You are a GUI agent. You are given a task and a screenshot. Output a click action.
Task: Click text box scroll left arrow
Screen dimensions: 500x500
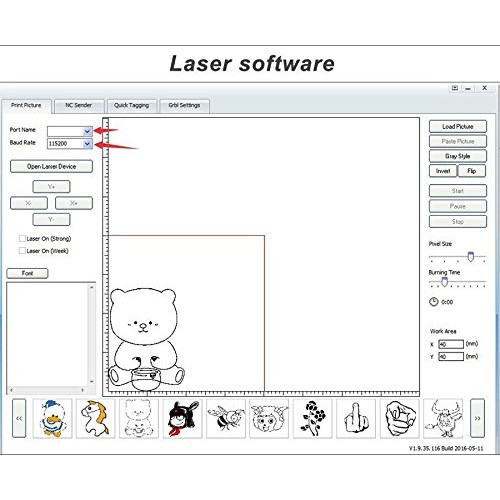(x=12, y=390)
